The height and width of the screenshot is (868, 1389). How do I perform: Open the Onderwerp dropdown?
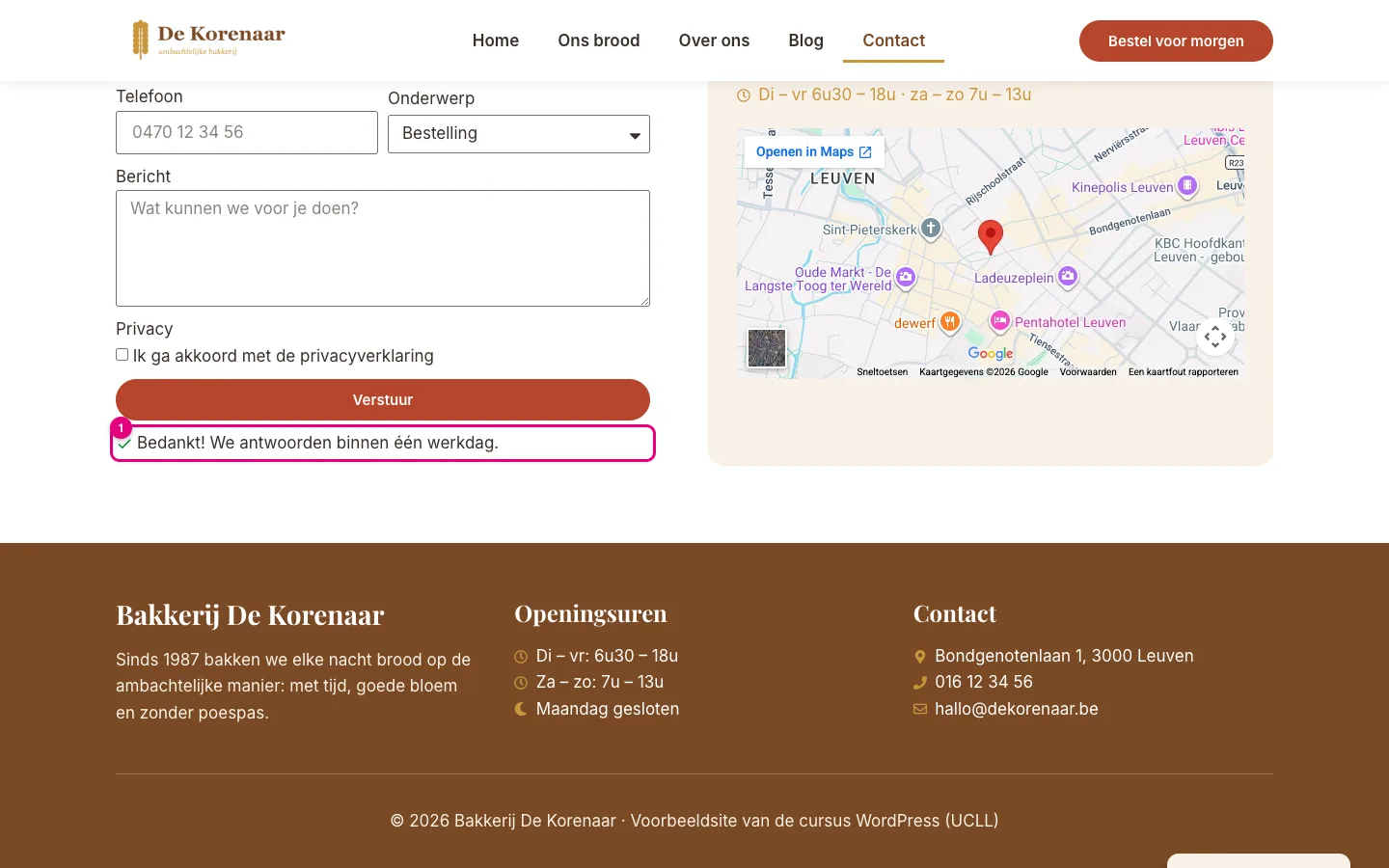coord(519,134)
